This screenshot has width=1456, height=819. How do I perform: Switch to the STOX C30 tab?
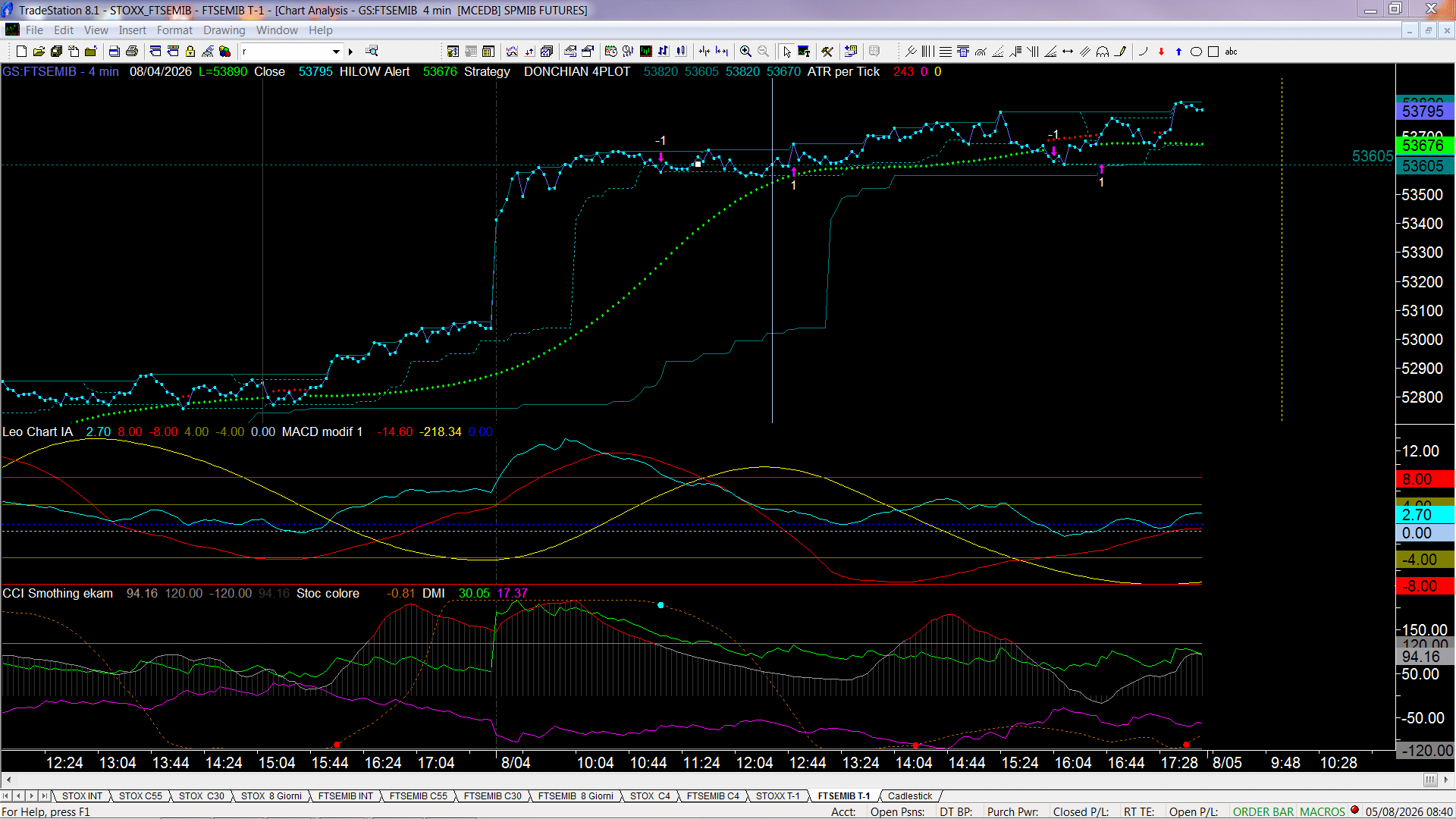201,796
